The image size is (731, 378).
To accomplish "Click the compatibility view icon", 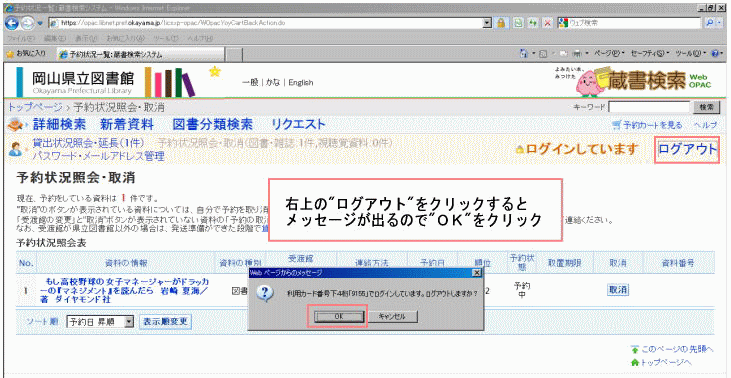I will click(x=517, y=22).
